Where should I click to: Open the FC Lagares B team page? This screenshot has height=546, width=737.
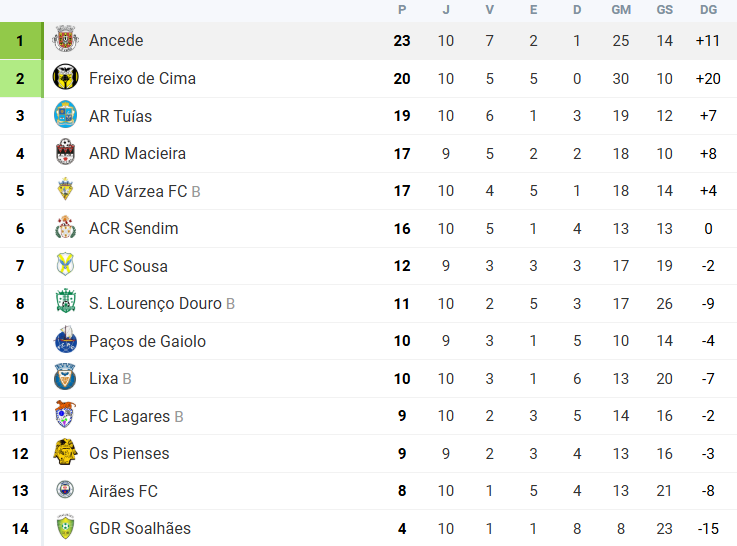pyautogui.click(x=136, y=416)
